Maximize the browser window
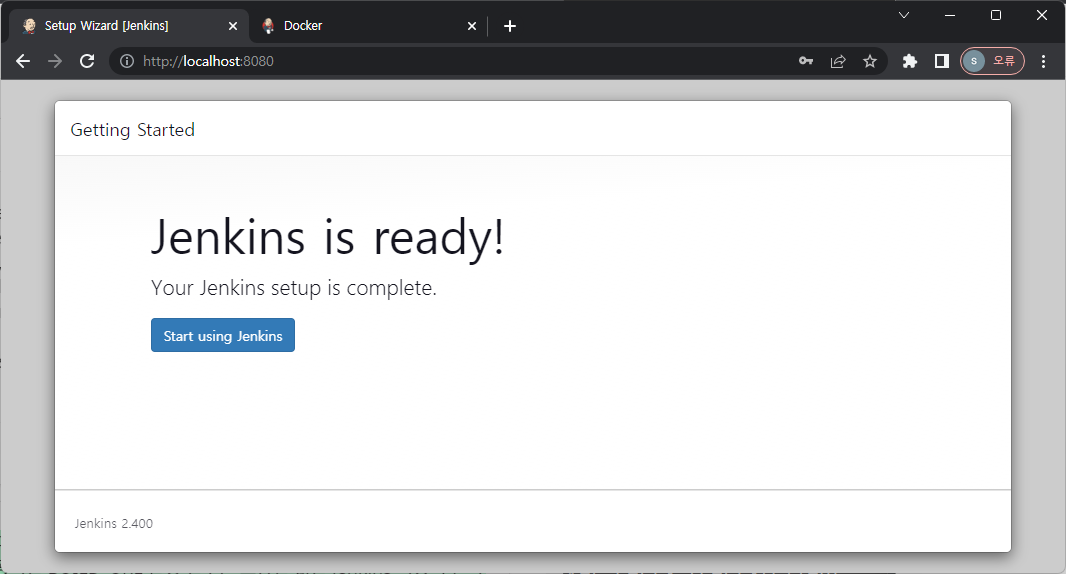This screenshot has width=1066, height=574. 996,15
